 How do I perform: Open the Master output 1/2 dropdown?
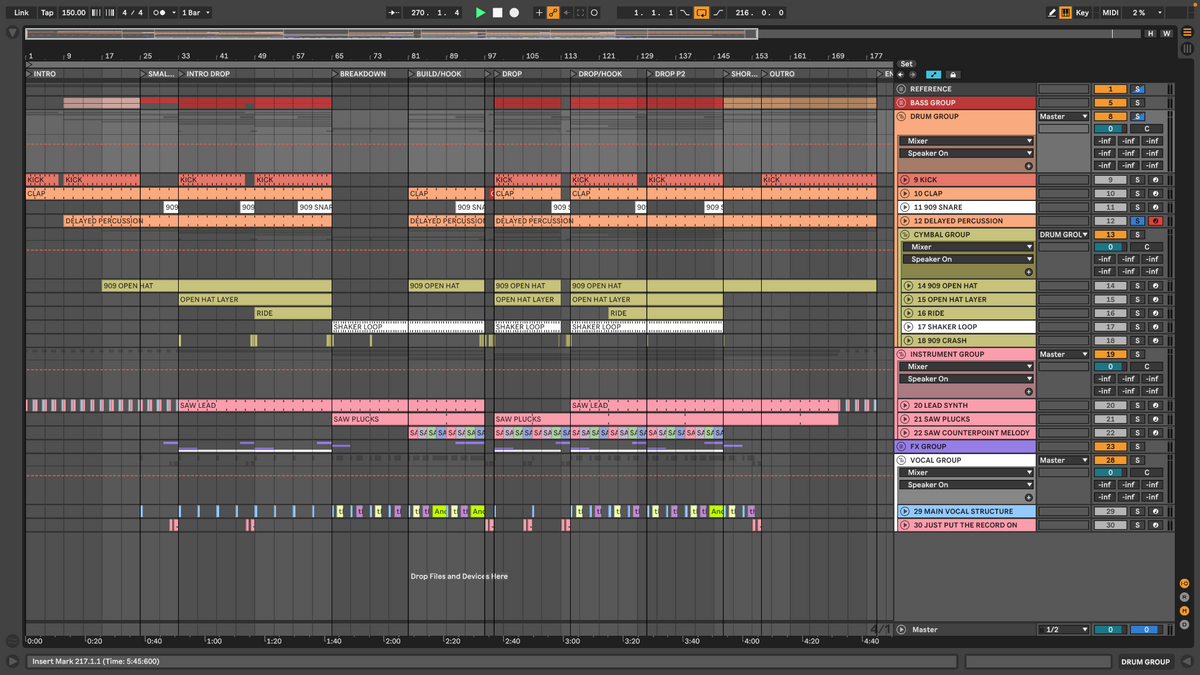(1062, 630)
